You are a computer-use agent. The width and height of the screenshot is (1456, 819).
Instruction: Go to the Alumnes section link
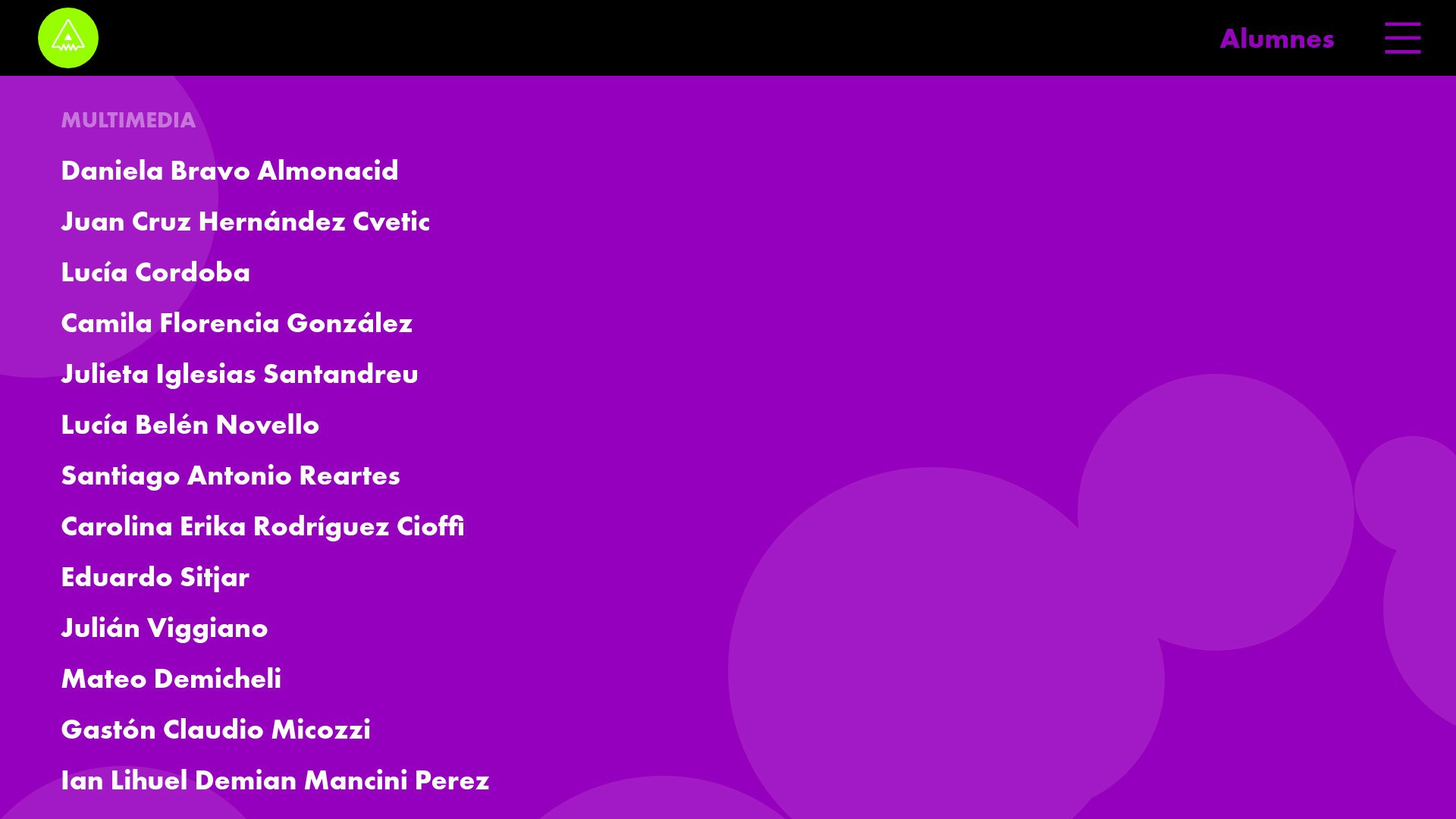(1277, 39)
